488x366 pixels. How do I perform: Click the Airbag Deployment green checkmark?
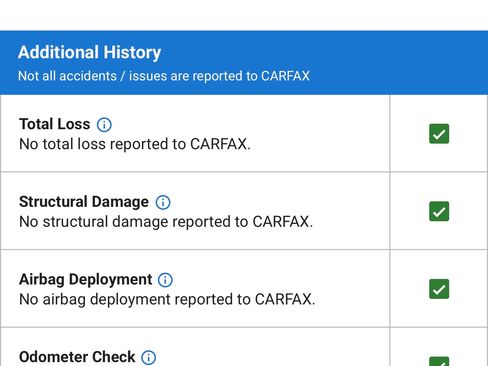tap(439, 289)
